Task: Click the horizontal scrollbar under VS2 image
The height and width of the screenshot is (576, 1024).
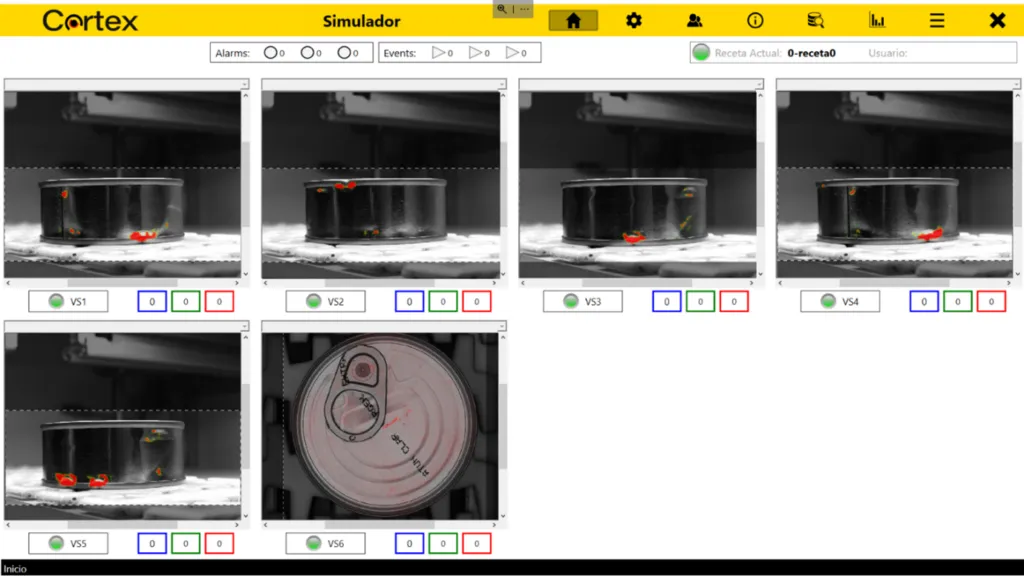Action: (380, 282)
